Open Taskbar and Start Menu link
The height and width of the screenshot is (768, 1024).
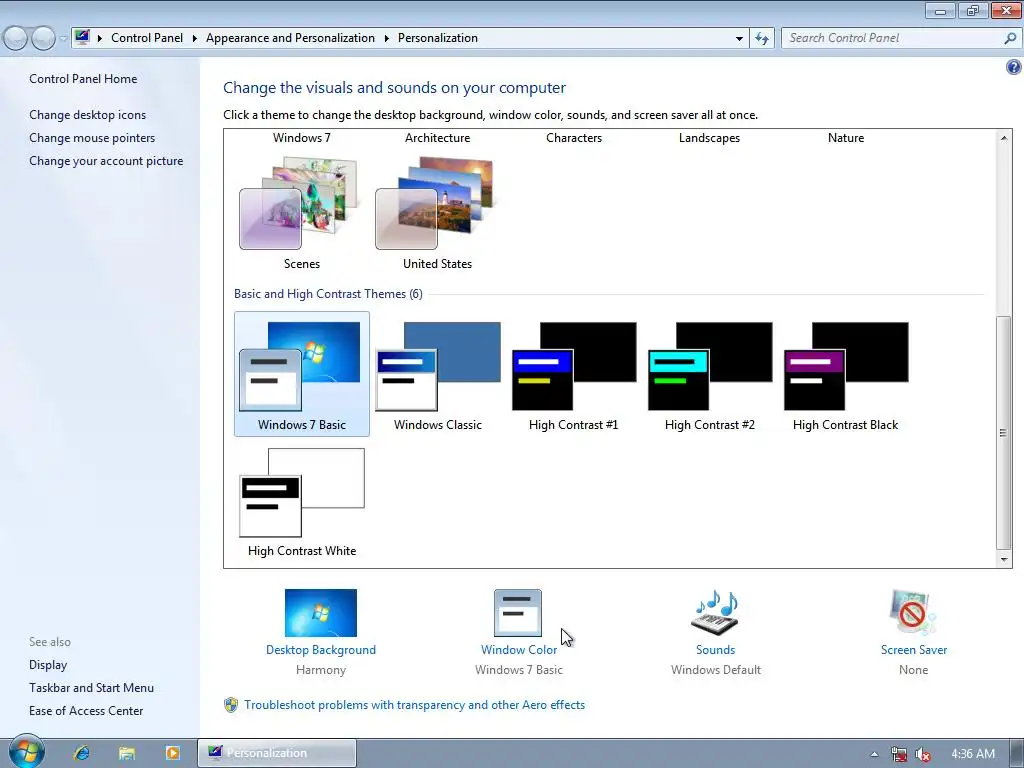[91, 688]
